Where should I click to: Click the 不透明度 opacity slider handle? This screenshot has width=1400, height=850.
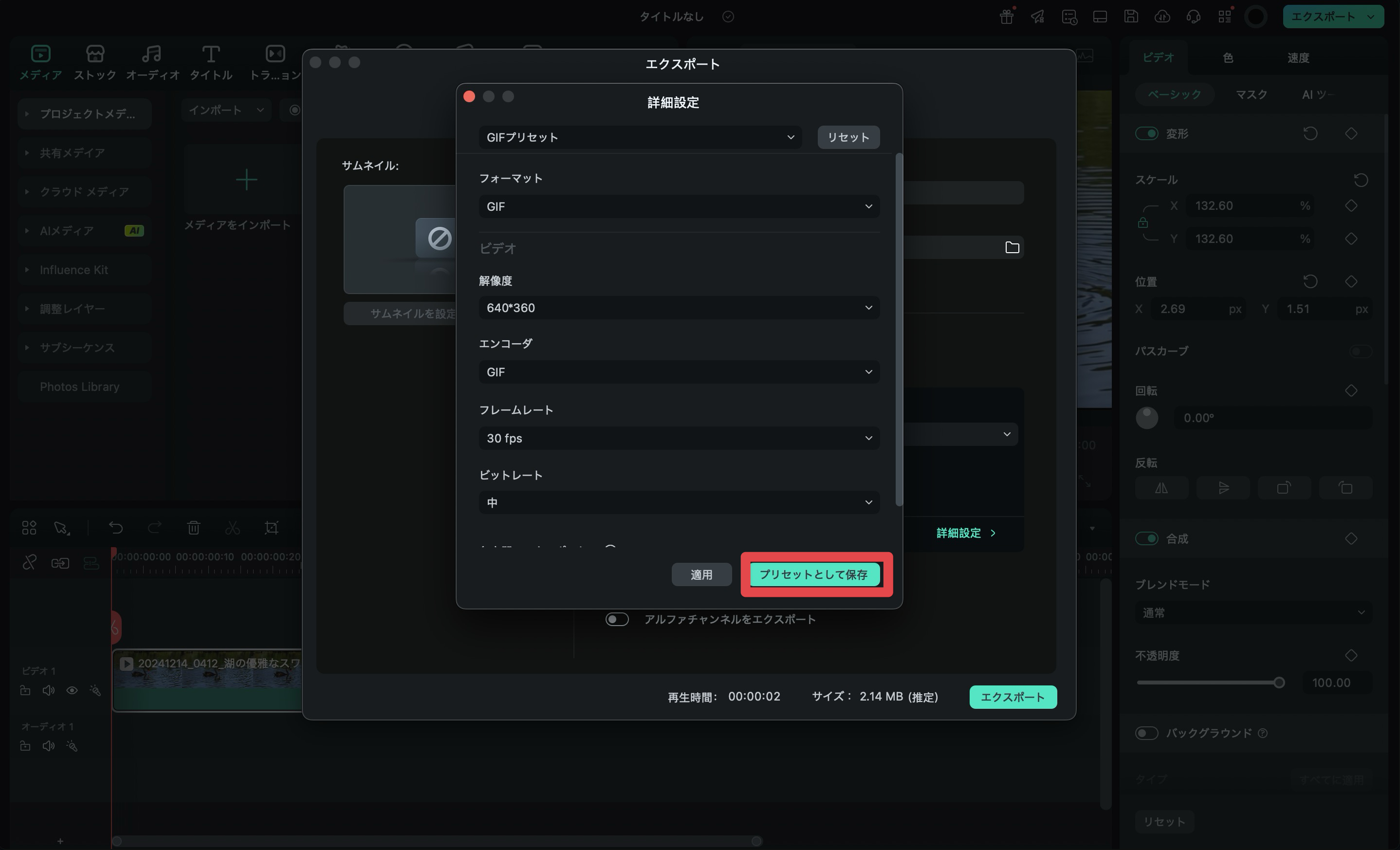pyautogui.click(x=1278, y=683)
